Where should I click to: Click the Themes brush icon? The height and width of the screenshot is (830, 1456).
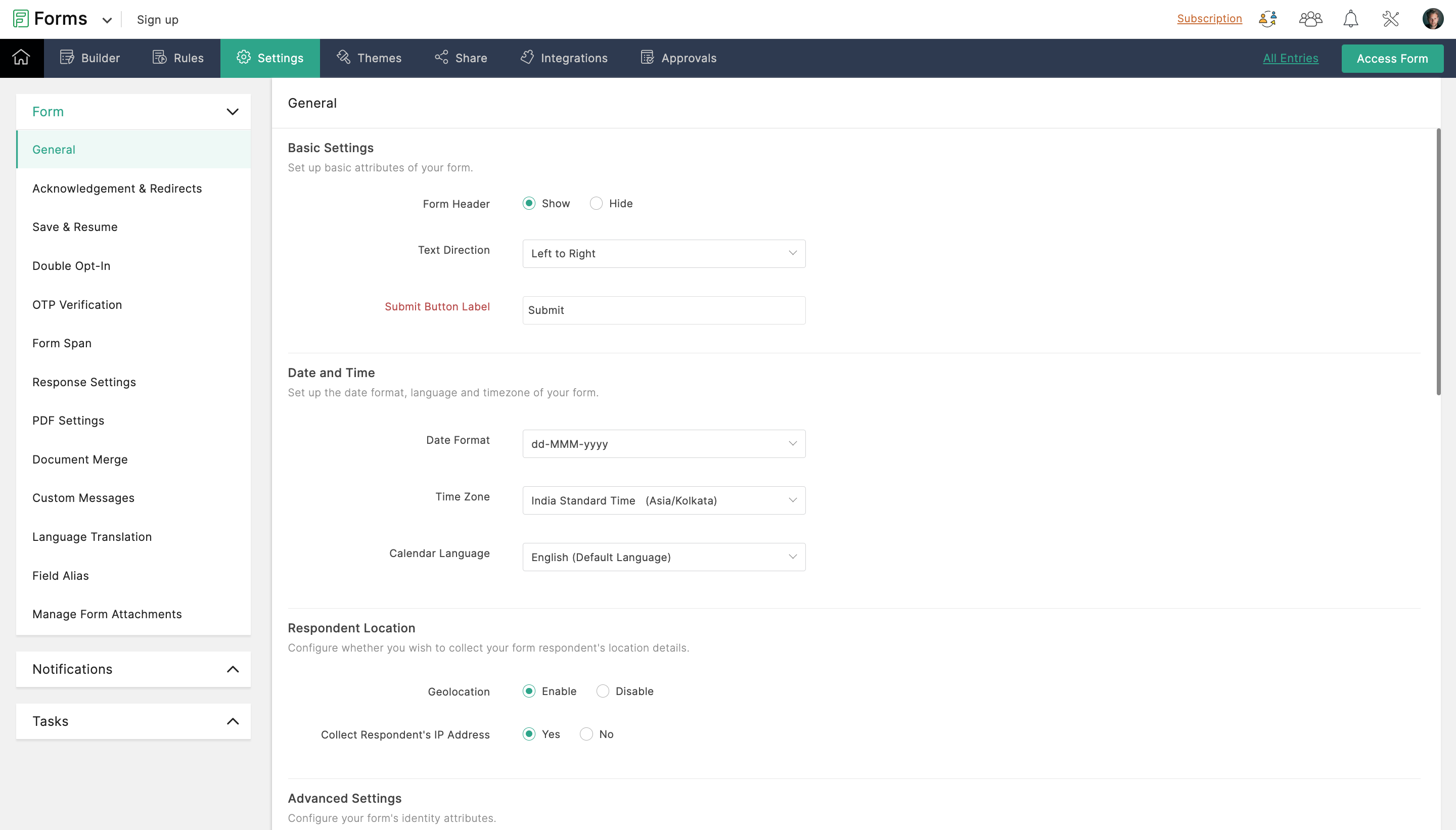(343, 58)
